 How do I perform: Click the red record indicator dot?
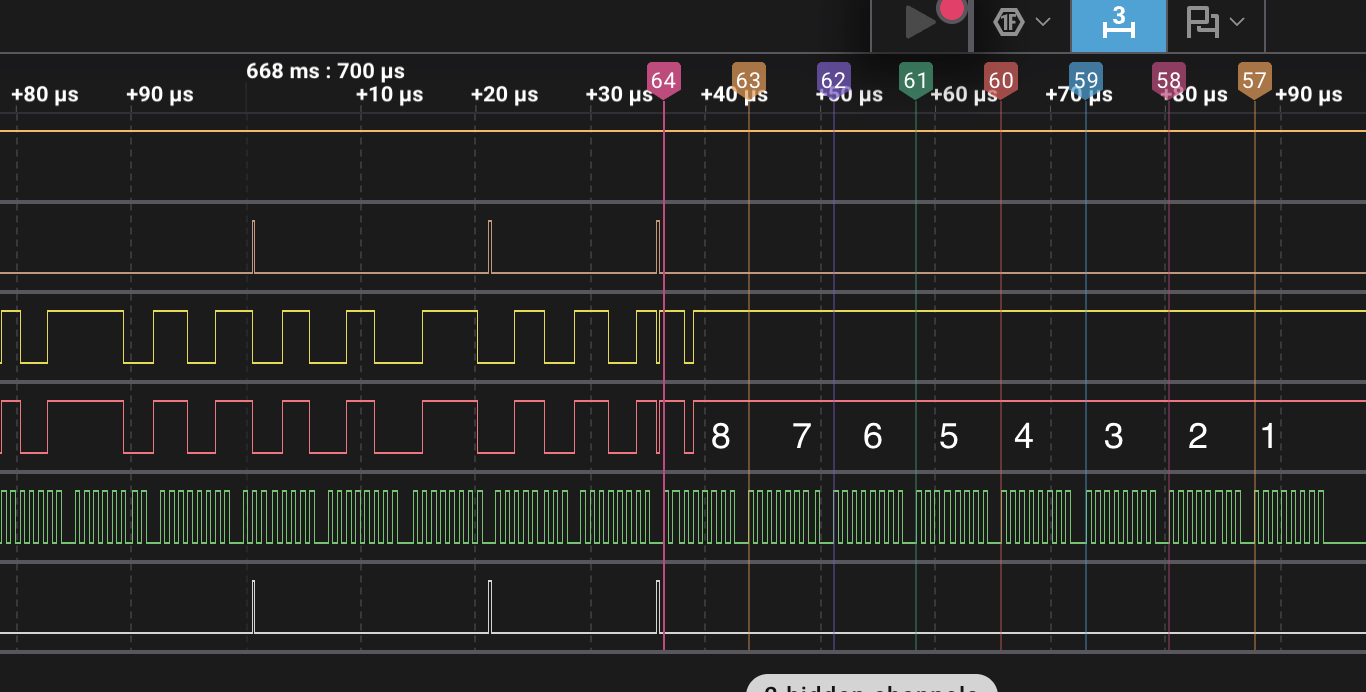(x=952, y=9)
